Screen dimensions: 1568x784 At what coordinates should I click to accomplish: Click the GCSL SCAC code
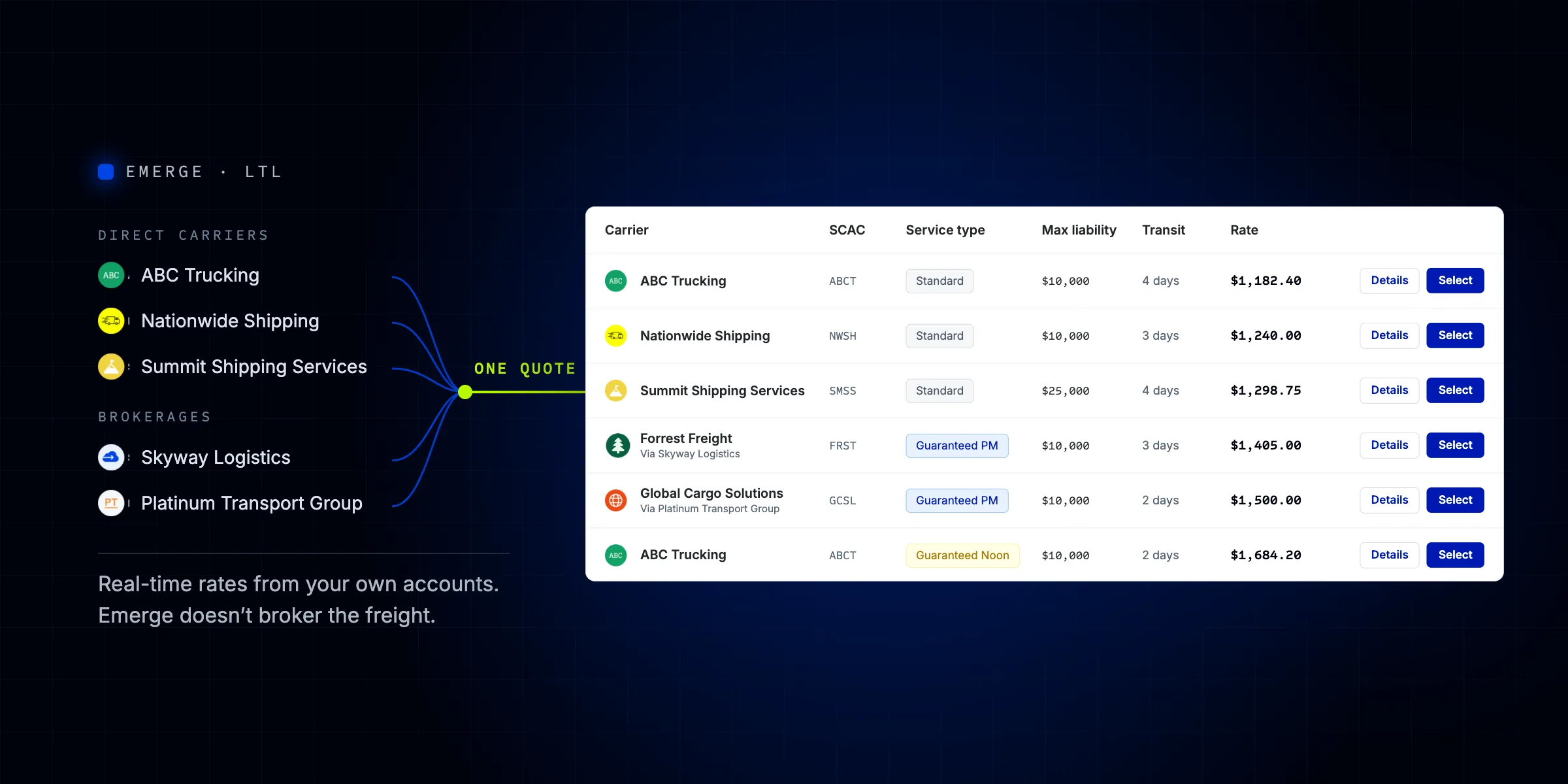point(843,500)
